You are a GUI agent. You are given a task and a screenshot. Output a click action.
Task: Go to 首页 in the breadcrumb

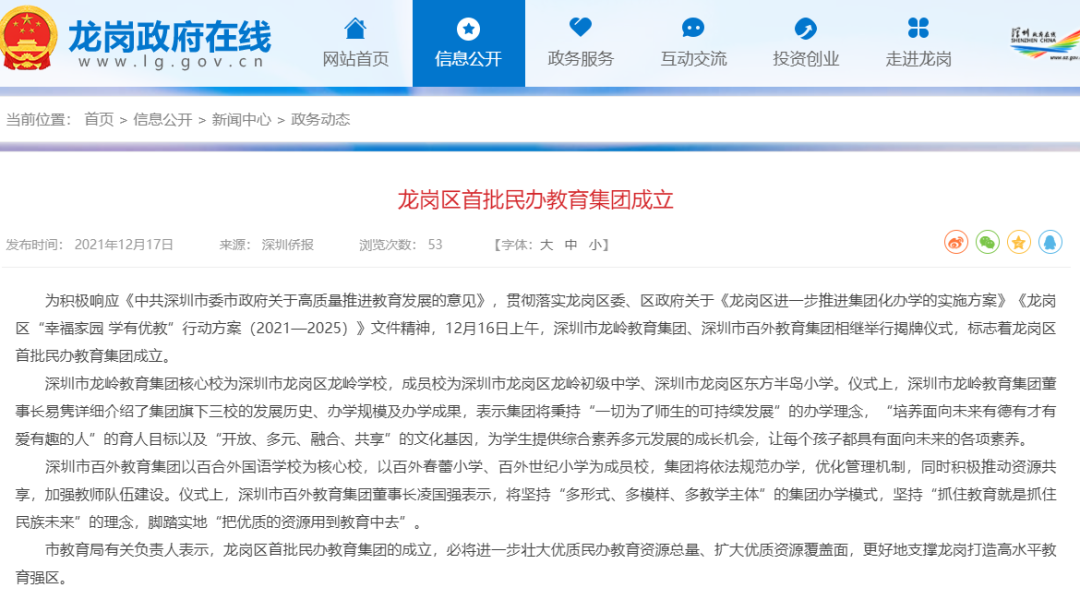[x=98, y=120]
